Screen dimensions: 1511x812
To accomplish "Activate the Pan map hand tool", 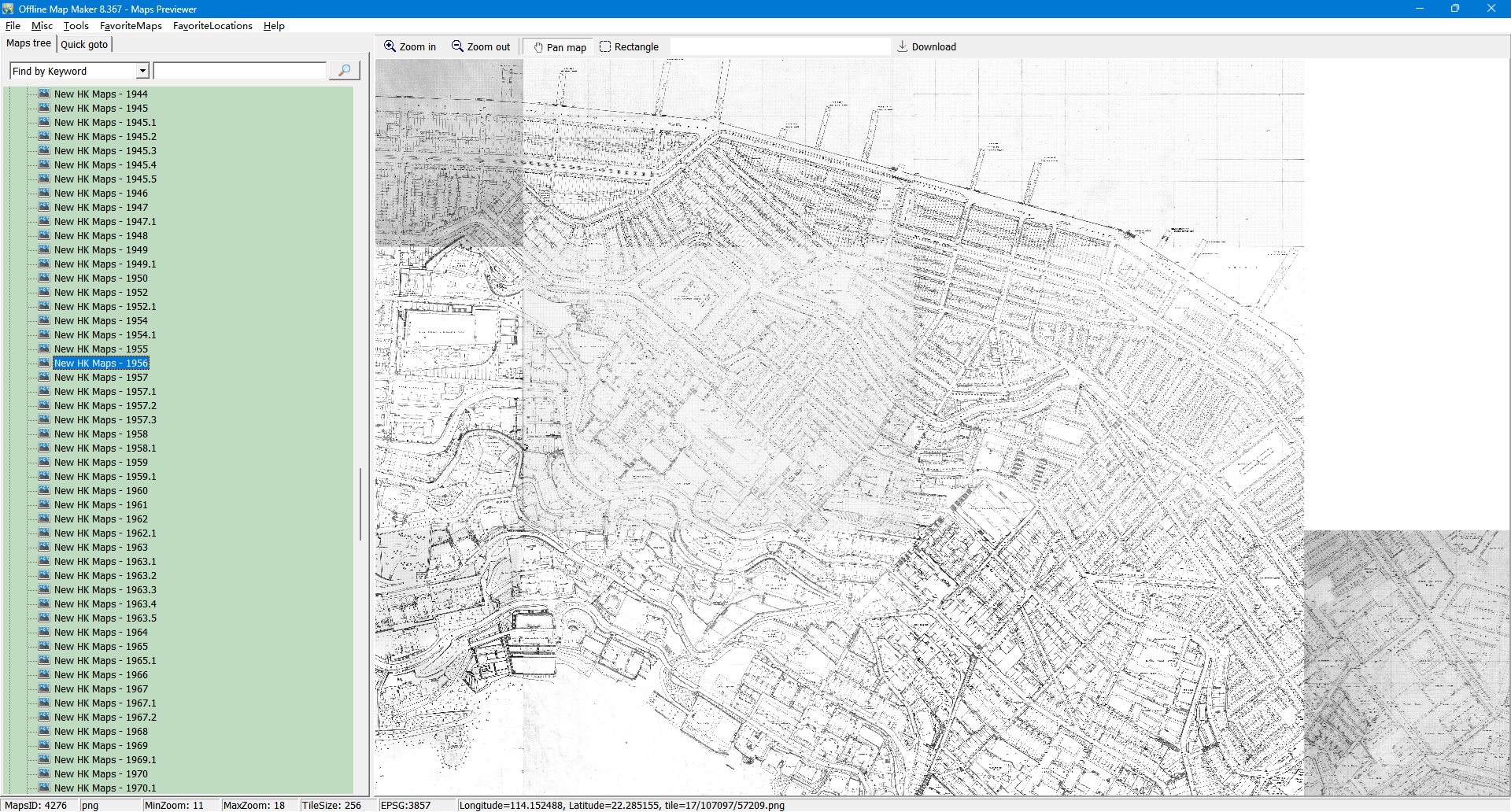I will pyautogui.click(x=560, y=47).
